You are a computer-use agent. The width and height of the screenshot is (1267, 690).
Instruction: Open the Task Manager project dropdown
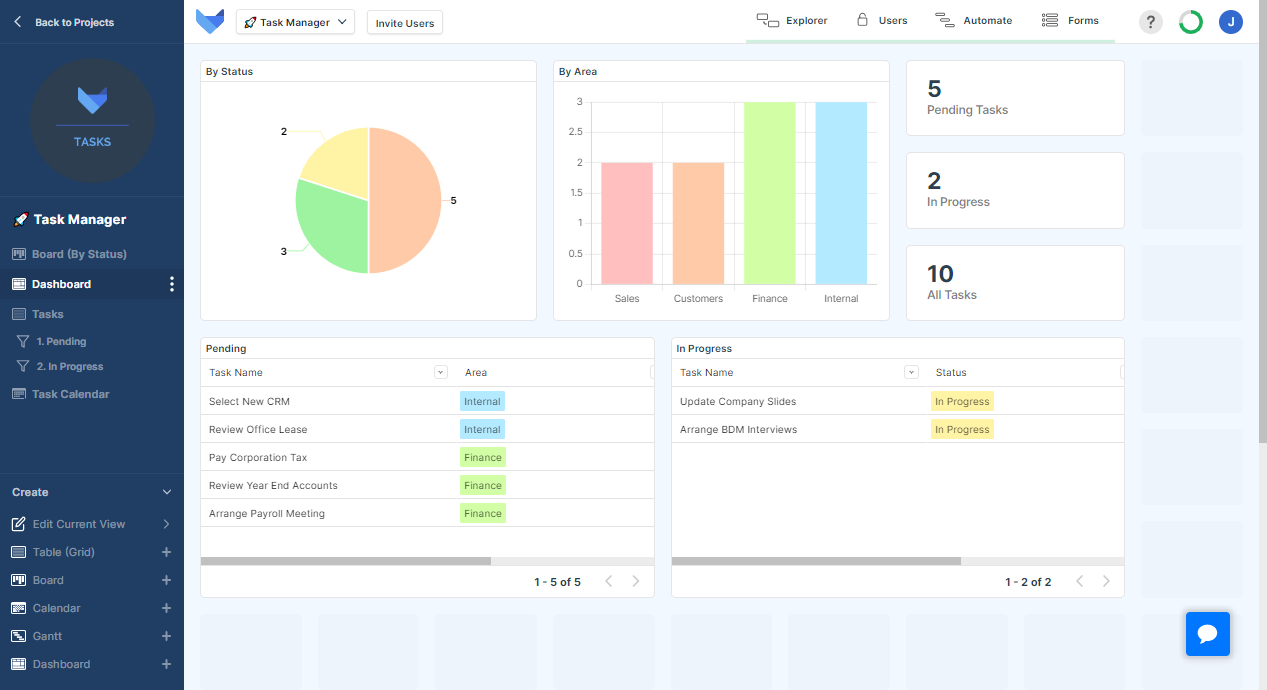(x=295, y=21)
